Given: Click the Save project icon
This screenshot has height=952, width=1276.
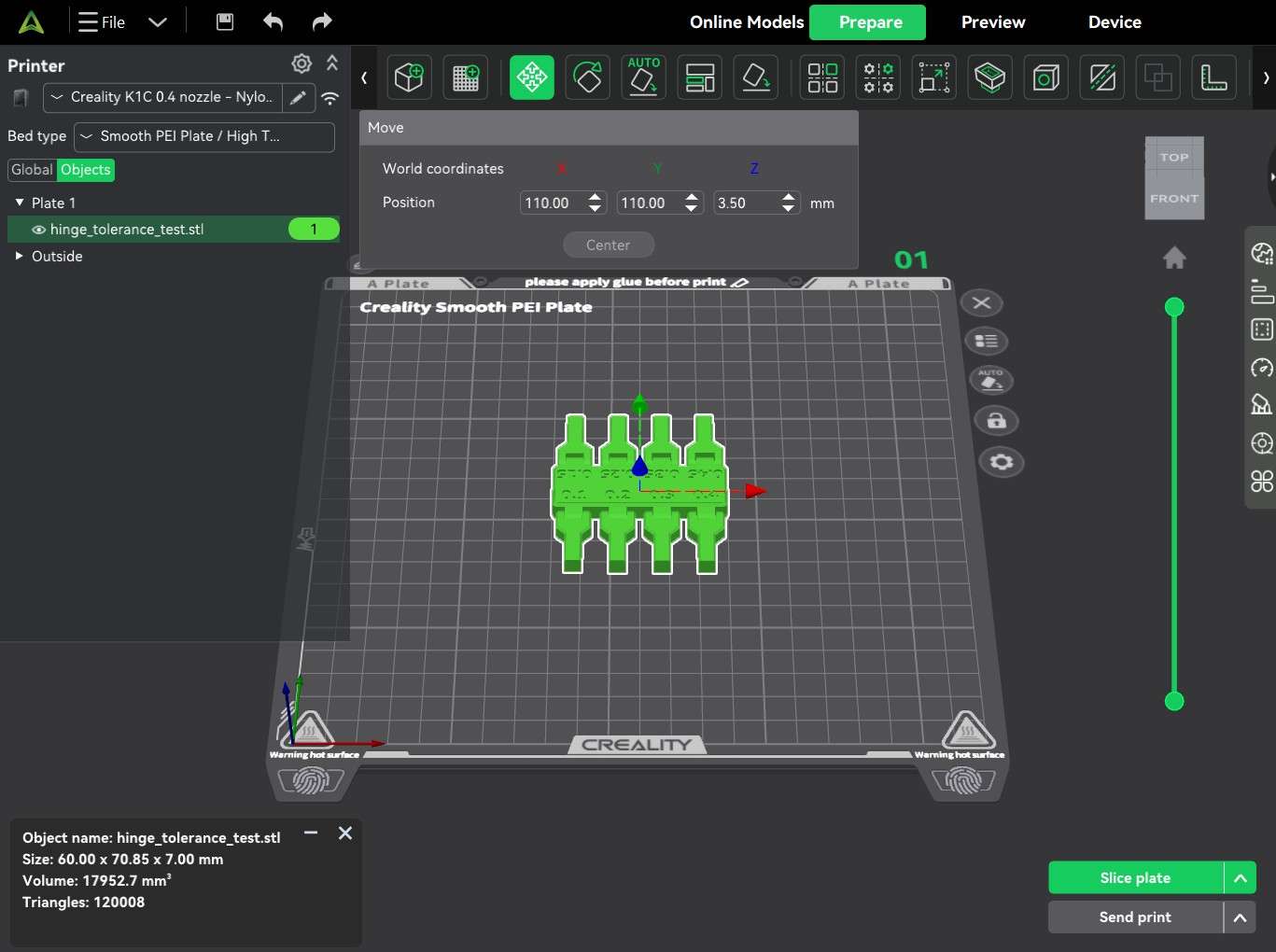Looking at the screenshot, I should [x=225, y=21].
